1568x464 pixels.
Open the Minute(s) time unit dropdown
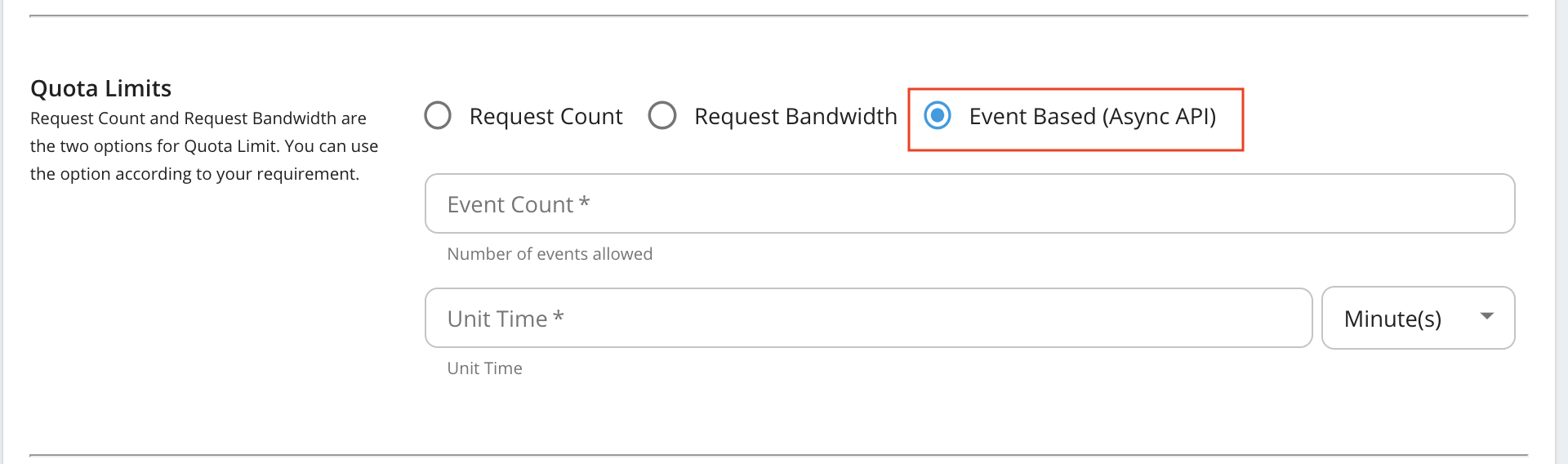point(1418,318)
